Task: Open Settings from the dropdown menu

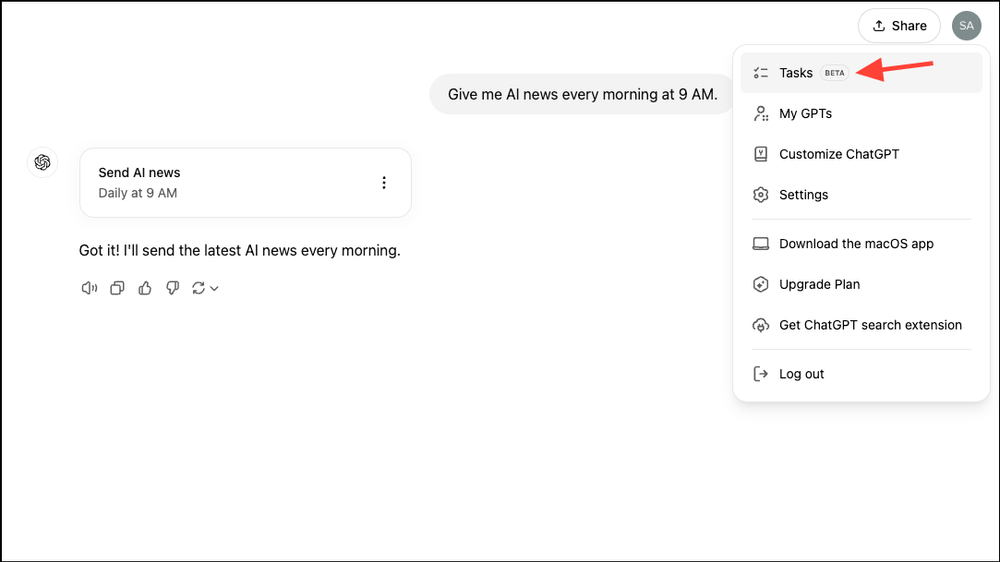Action: [x=803, y=195]
